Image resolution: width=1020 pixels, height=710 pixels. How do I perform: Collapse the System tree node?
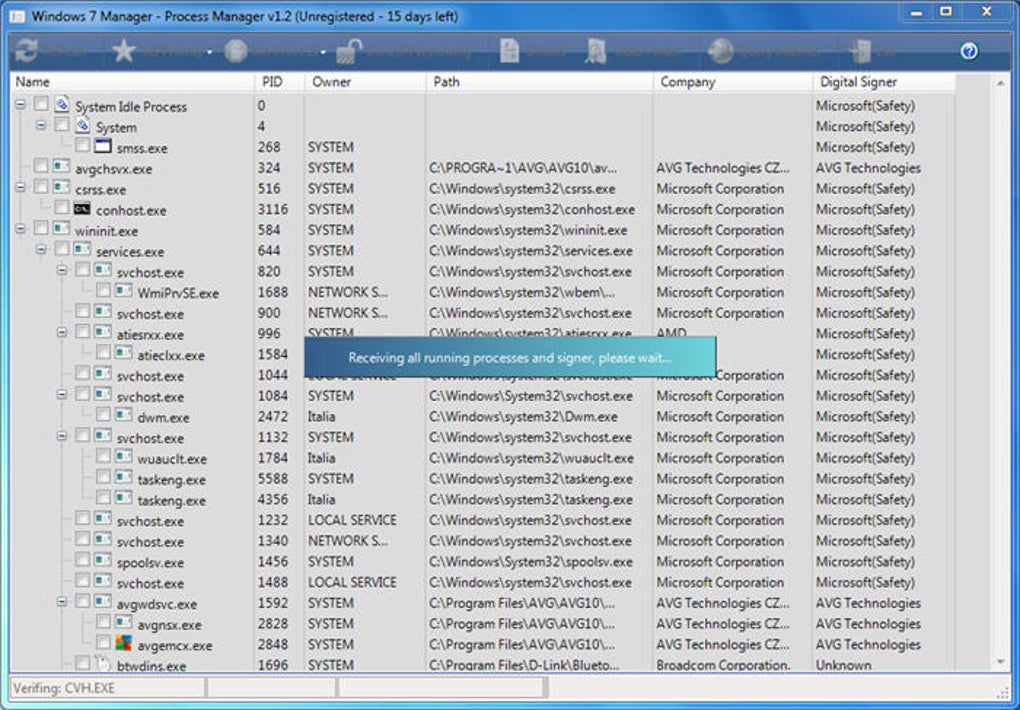pyautogui.click(x=42, y=125)
